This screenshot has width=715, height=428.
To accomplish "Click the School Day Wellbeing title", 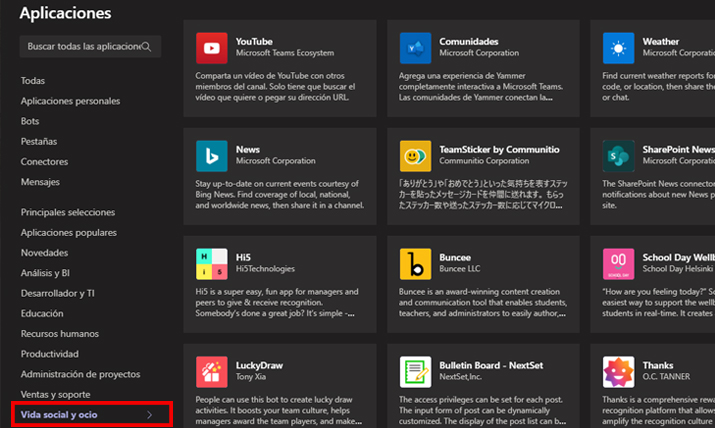I will [679, 258].
